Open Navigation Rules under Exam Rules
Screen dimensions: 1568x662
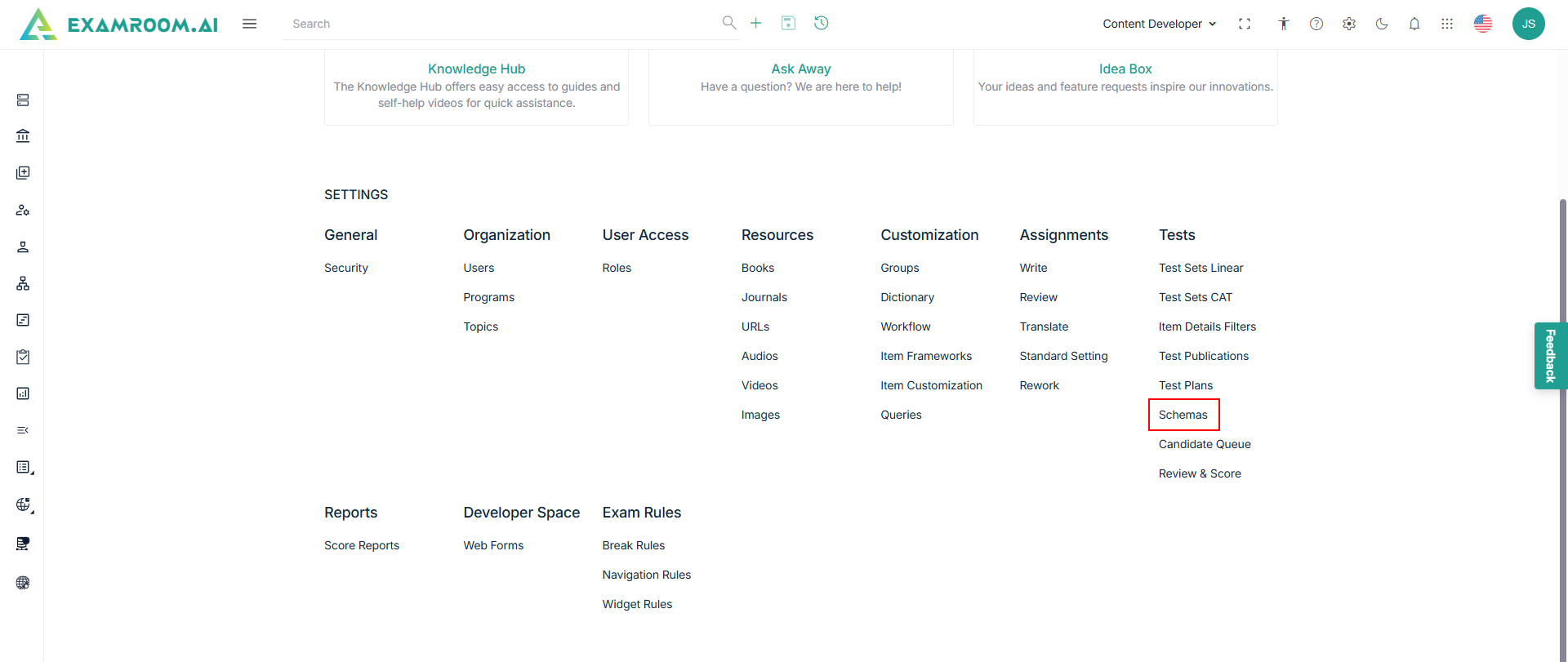646,575
